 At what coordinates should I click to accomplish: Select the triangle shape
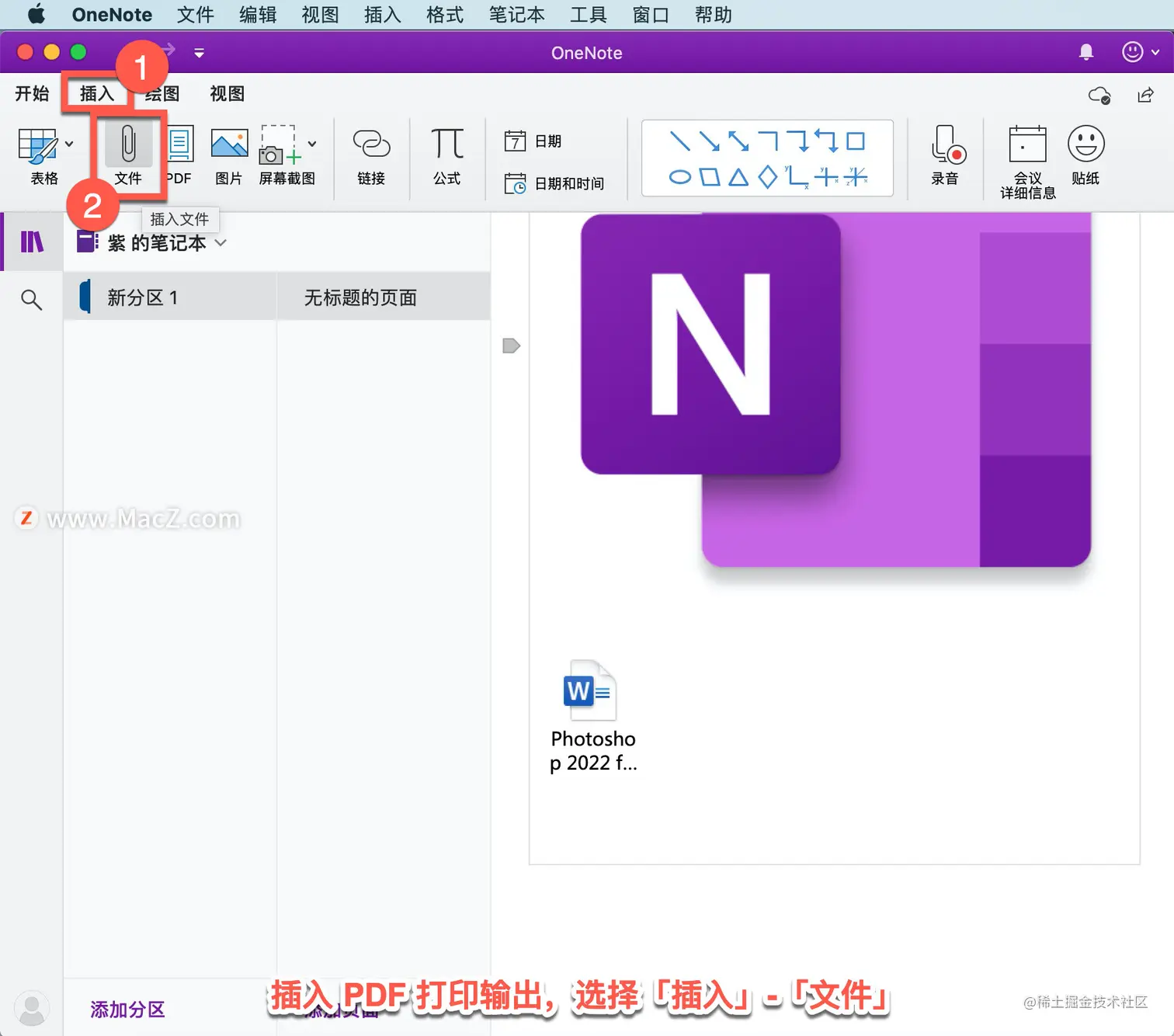738,177
